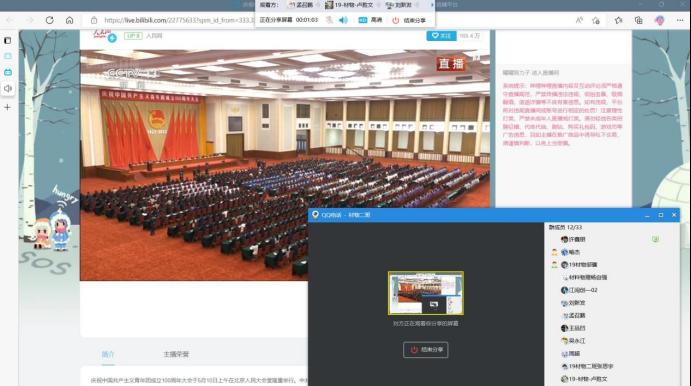Viewport: 691px width, 386px height.
Task: Mute the speaker in sharing toolbar
Action: [343, 20]
